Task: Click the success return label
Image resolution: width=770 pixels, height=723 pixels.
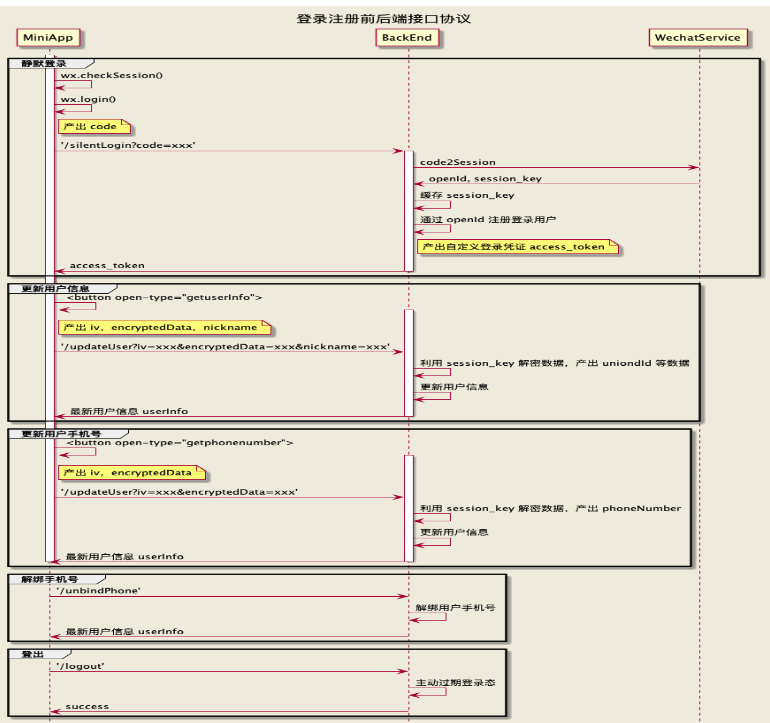Action: [87, 707]
